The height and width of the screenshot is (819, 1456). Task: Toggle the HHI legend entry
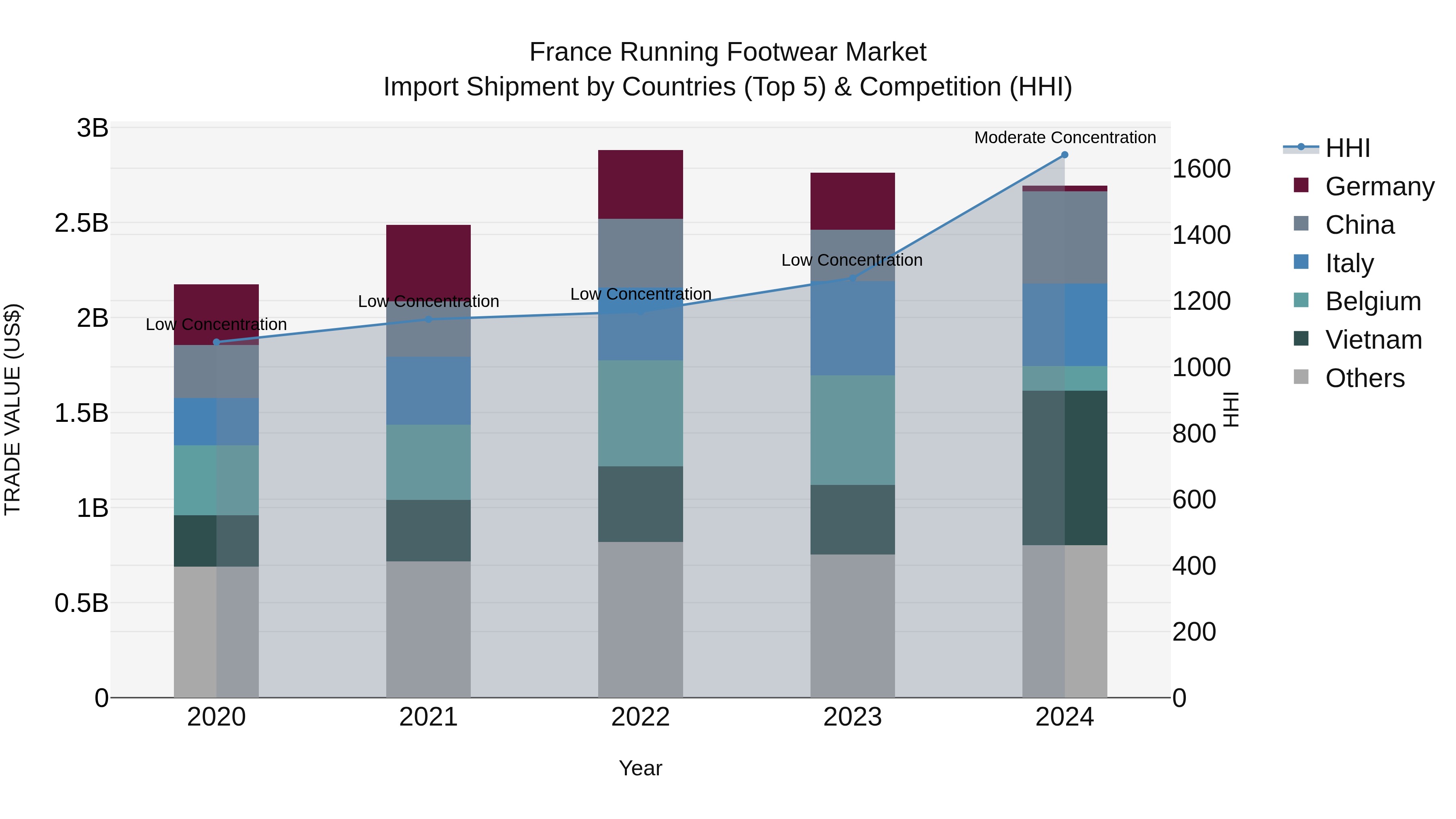click(1327, 148)
